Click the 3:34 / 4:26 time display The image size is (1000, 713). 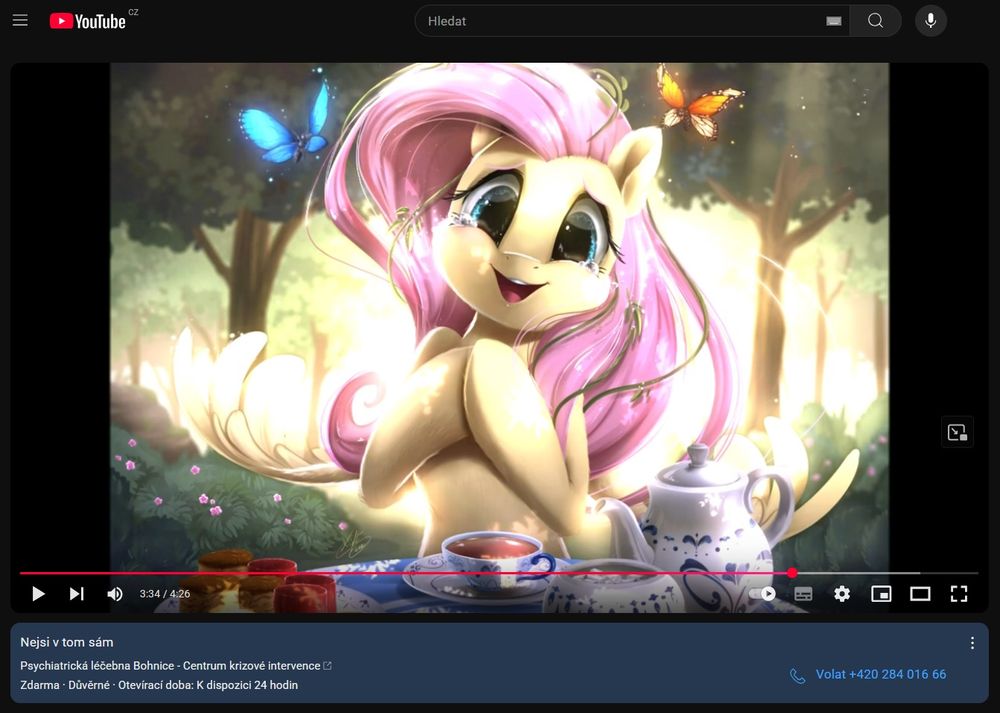tap(165, 594)
